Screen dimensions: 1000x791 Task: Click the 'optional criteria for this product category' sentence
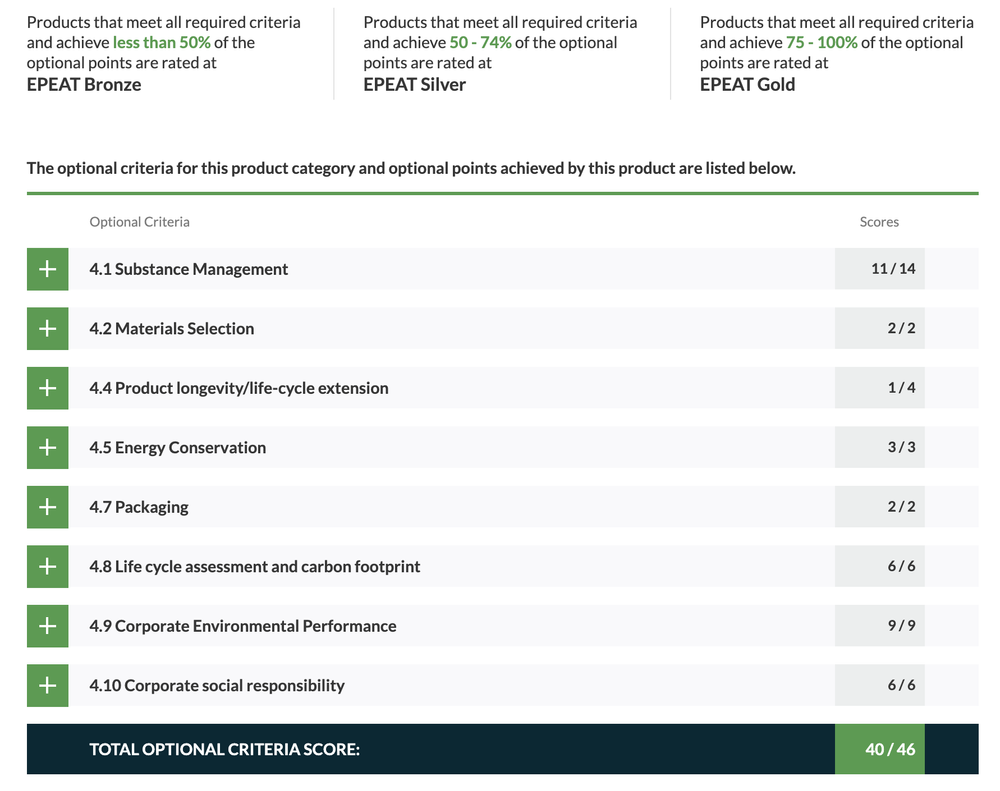[x=411, y=168]
